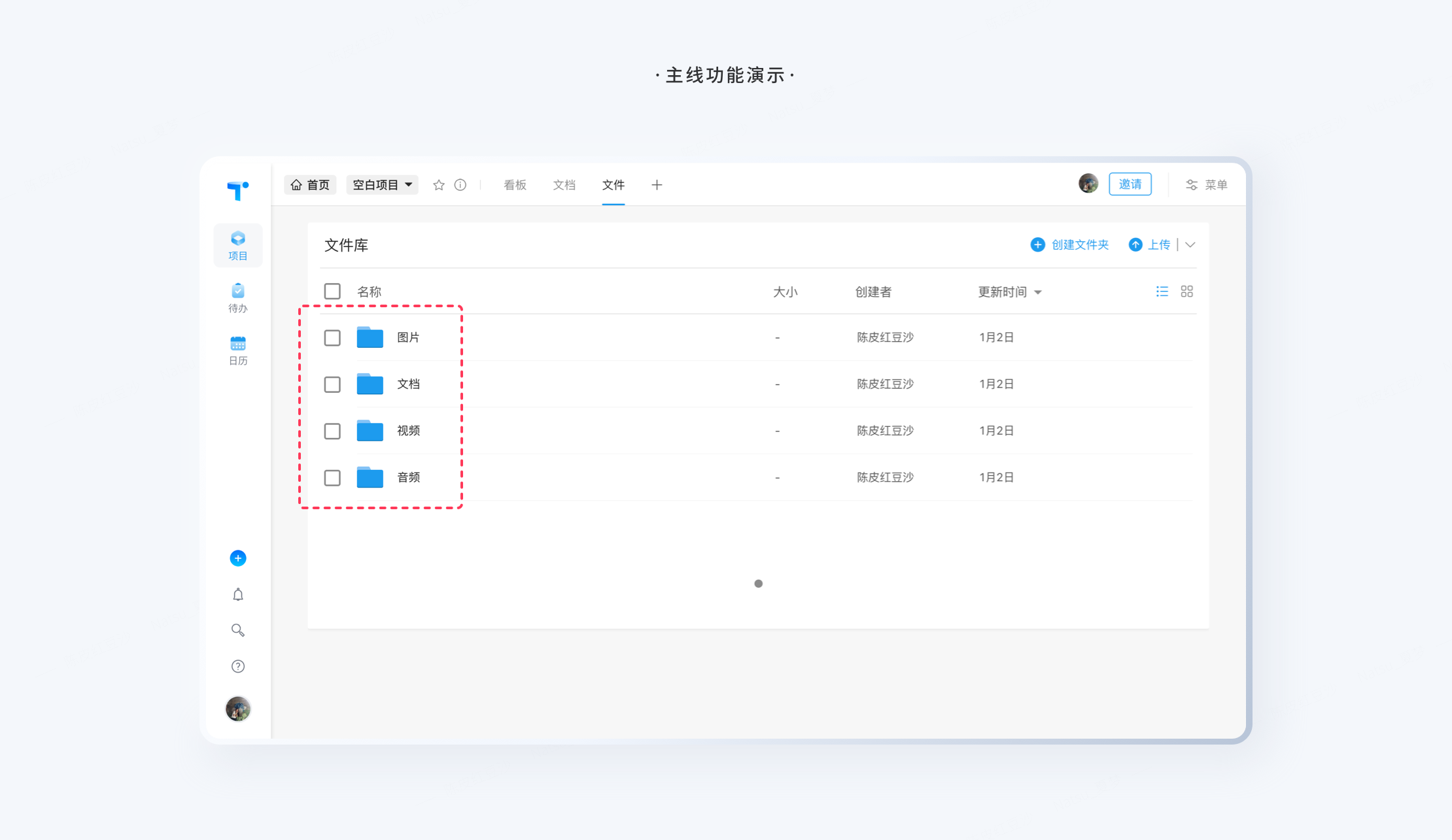Switch to the 看板 tab
1452x840 pixels.
point(515,185)
